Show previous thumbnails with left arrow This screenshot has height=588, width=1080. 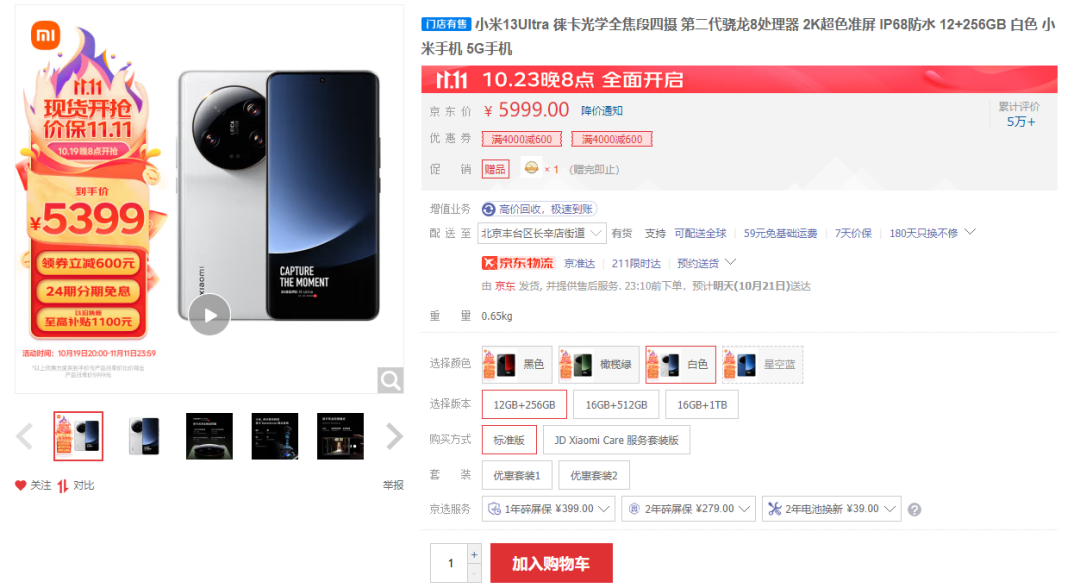[25, 436]
